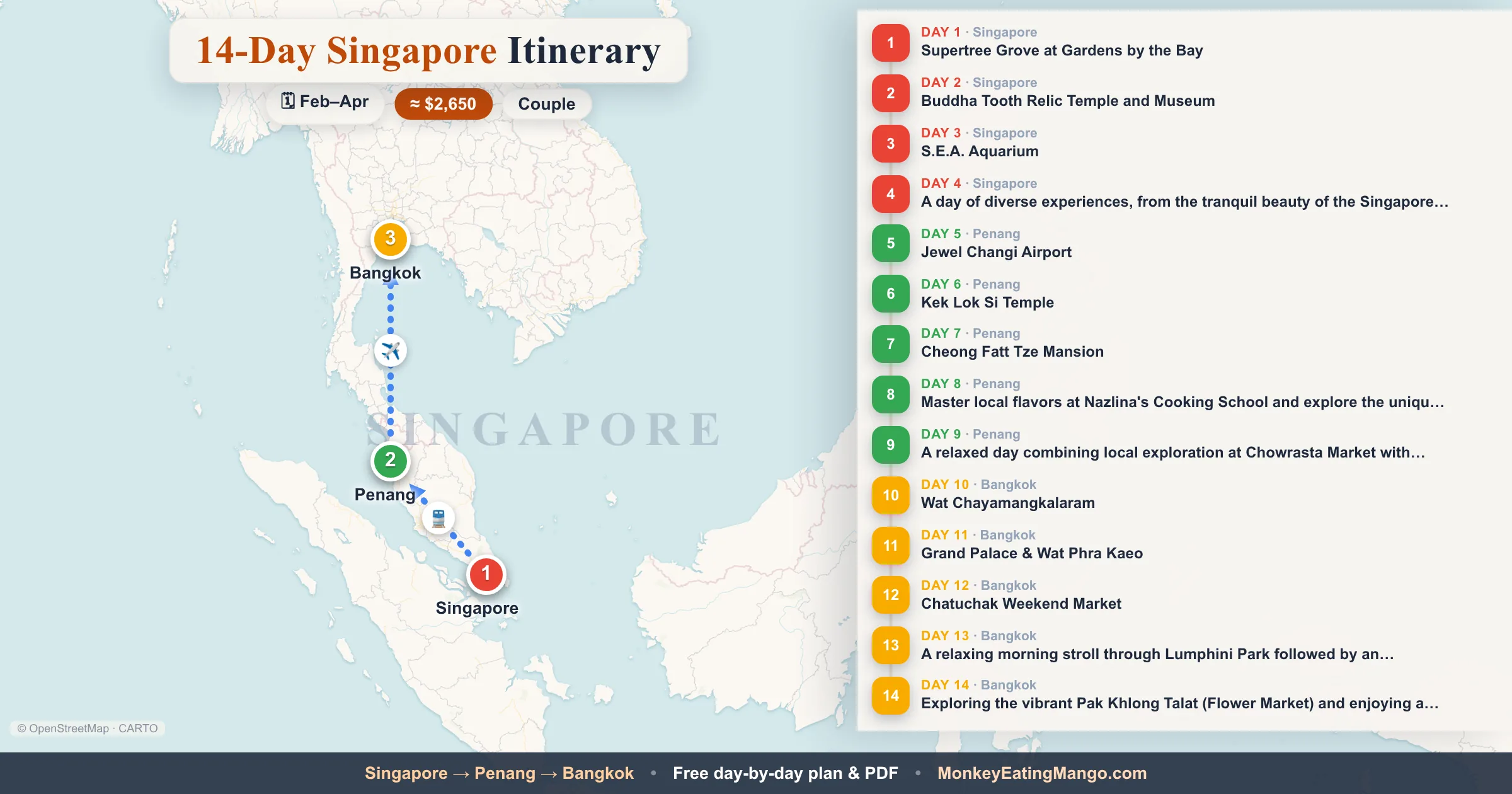Click the 'DAY 7 · Penang' heading

pyautogui.click(x=970, y=333)
